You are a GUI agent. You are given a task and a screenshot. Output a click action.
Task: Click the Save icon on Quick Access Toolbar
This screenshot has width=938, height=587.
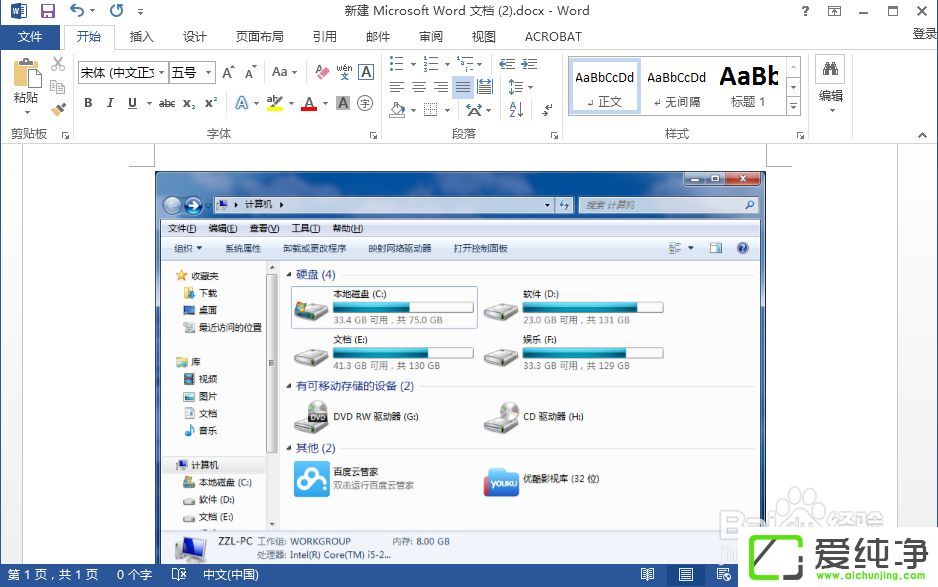pyautogui.click(x=47, y=10)
